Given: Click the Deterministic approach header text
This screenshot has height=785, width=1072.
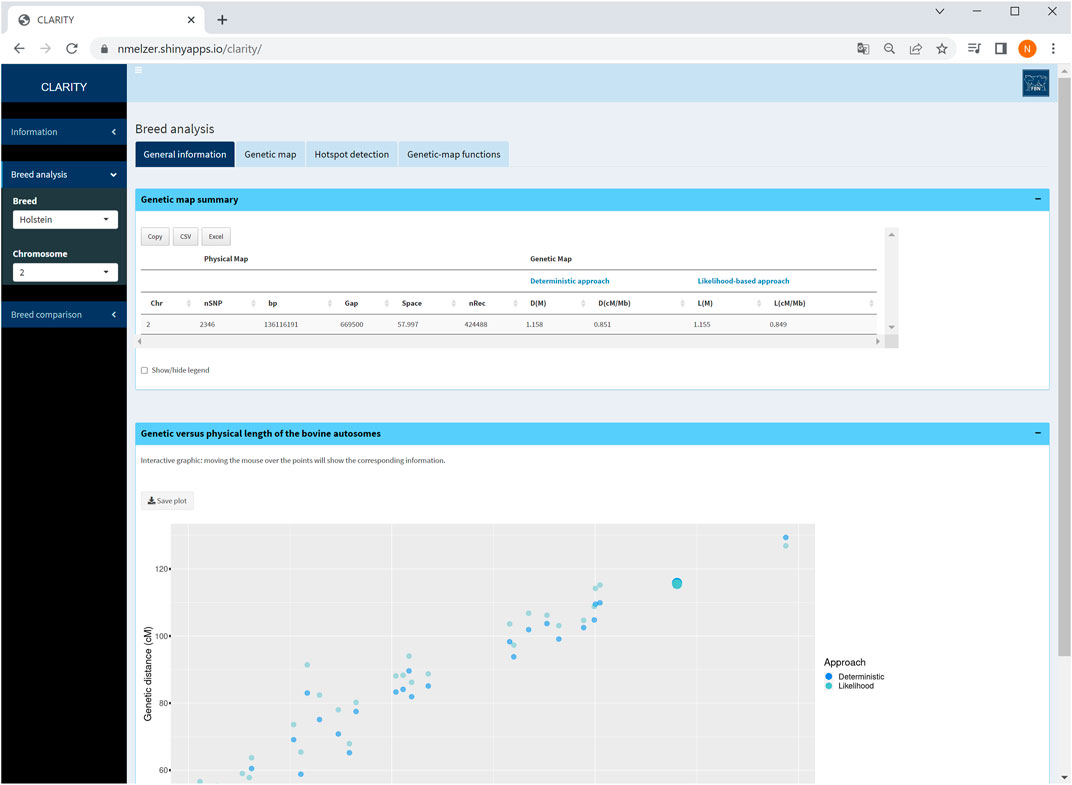Looking at the screenshot, I should click(x=570, y=281).
